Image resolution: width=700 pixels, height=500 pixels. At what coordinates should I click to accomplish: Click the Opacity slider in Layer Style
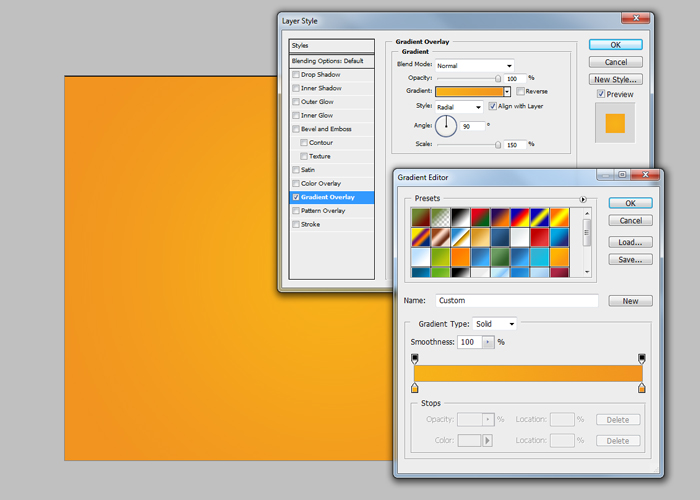[x=497, y=78]
